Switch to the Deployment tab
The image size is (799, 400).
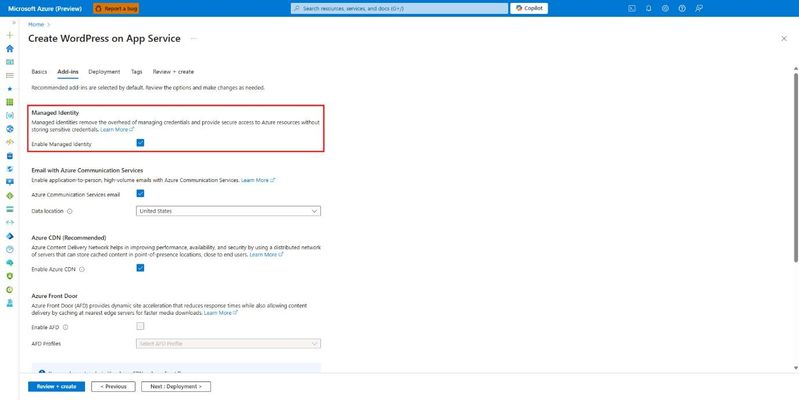[104, 72]
